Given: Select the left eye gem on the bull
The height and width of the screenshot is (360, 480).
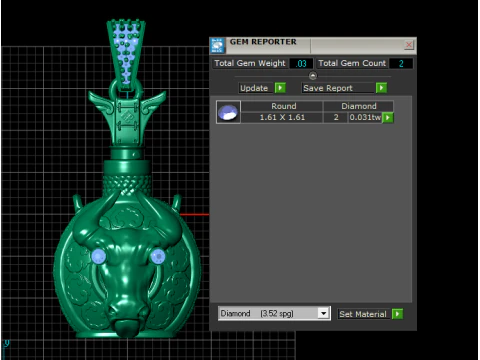Looking at the screenshot, I should pyautogui.click(x=99, y=256).
